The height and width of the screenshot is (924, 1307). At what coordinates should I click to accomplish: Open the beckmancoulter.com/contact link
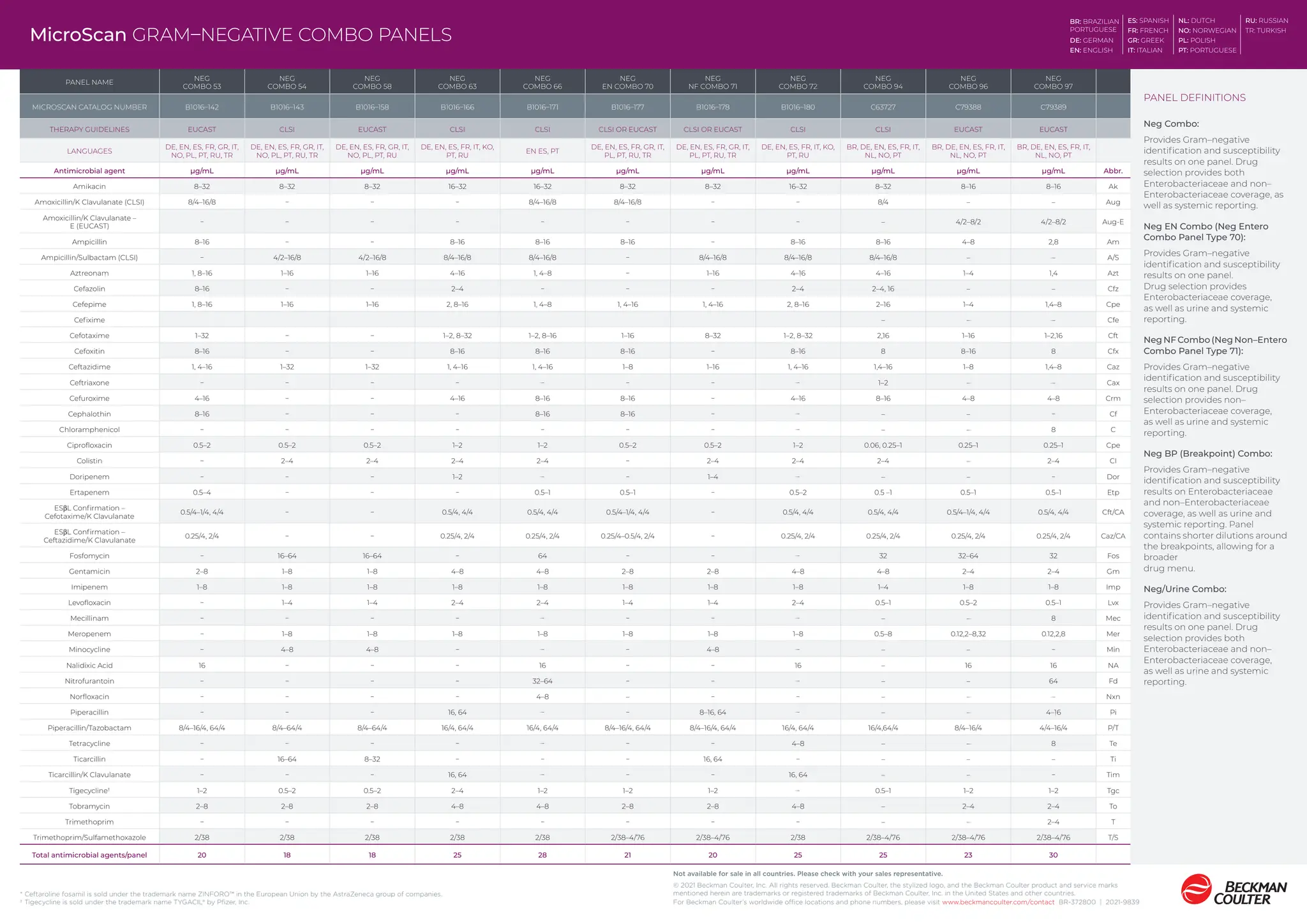click(x=998, y=902)
